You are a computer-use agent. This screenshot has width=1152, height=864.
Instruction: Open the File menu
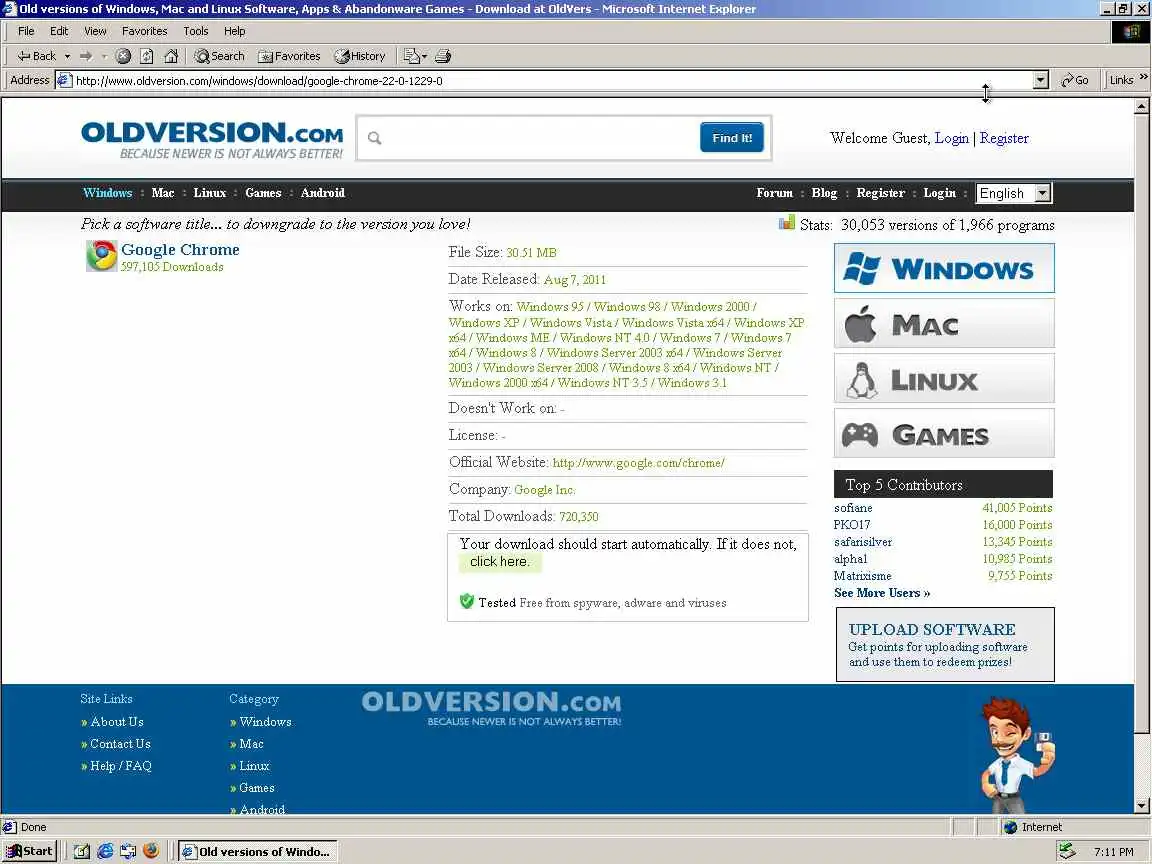pyautogui.click(x=26, y=31)
